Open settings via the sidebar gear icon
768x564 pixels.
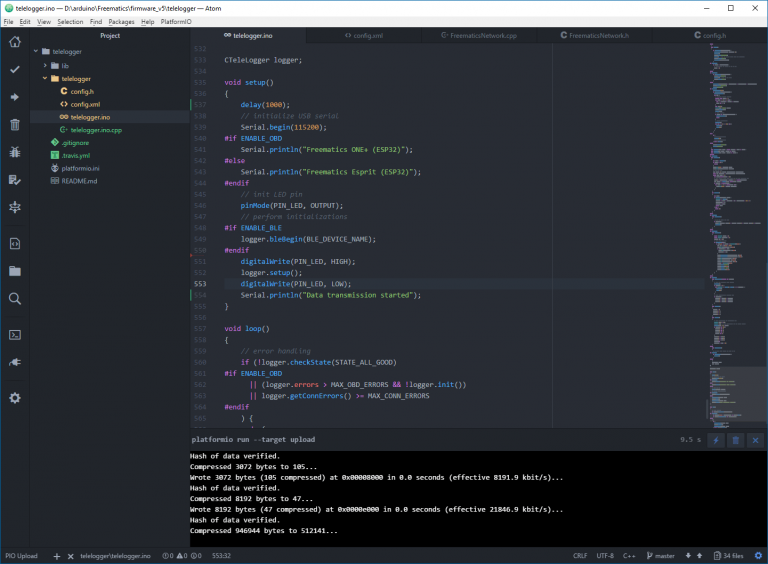click(14, 398)
